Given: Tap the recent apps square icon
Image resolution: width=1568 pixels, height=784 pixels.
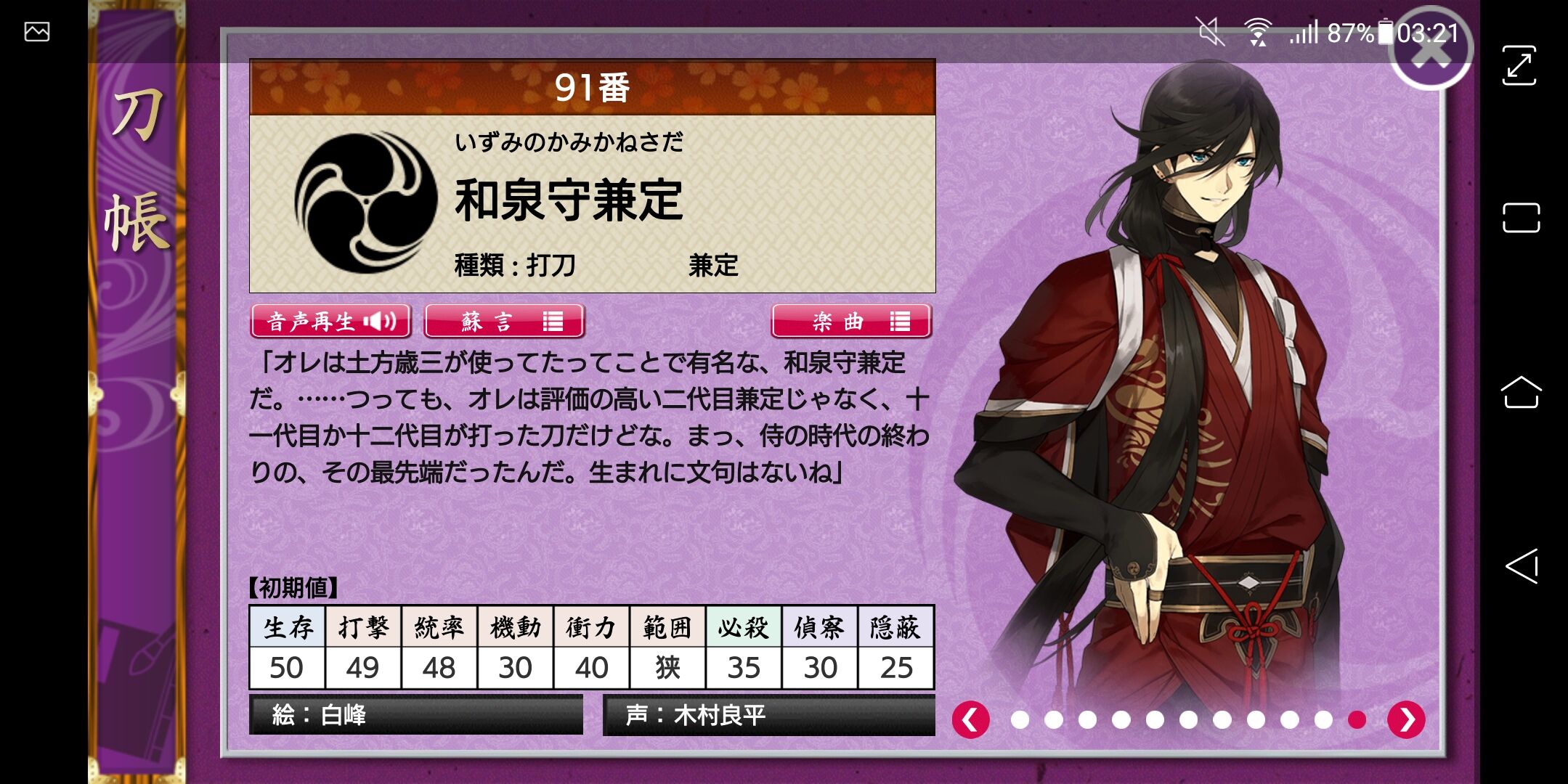Looking at the screenshot, I should pyautogui.click(x=1521, y=218).
